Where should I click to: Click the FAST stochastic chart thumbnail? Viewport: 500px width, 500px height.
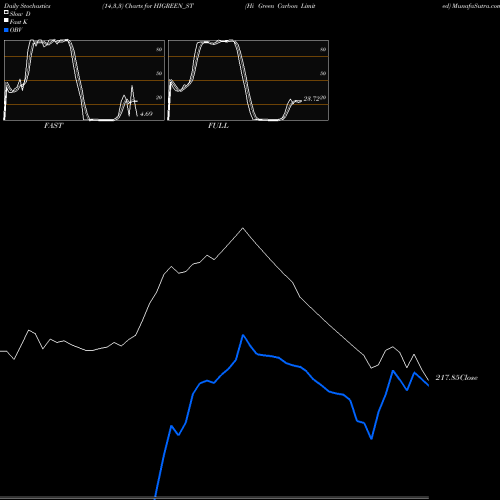(84, 80)
